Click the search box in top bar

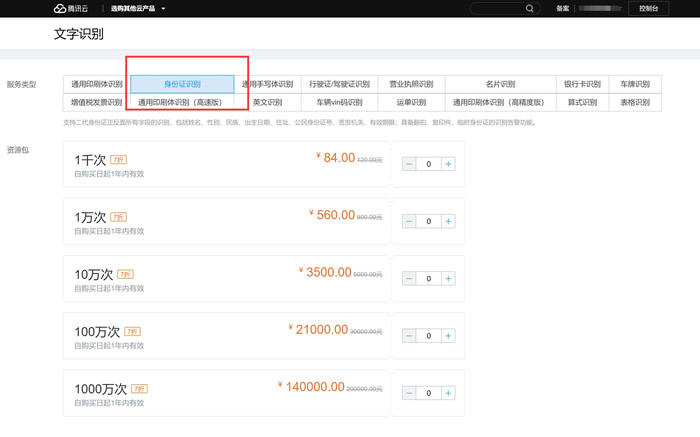[x=501, y=8]
